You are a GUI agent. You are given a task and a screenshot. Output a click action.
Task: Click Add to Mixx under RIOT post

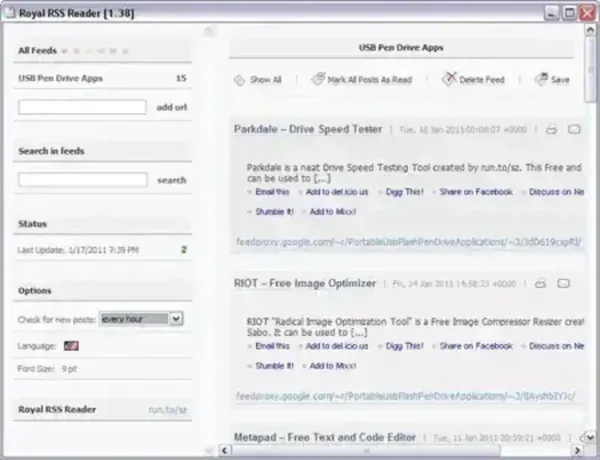point(333,366)
